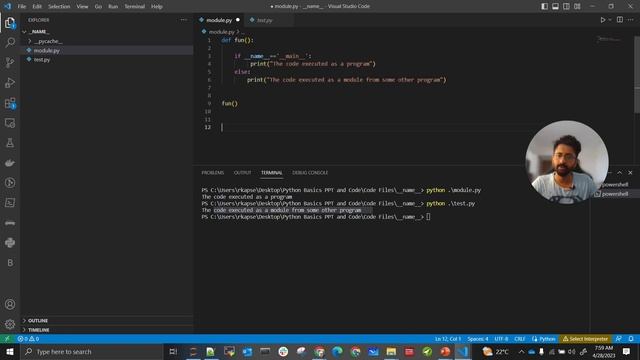Image resolution: width=640 pixels, height=360 pixels.
Task: Click the Run Python File play button
Action: tap(602, 20)
